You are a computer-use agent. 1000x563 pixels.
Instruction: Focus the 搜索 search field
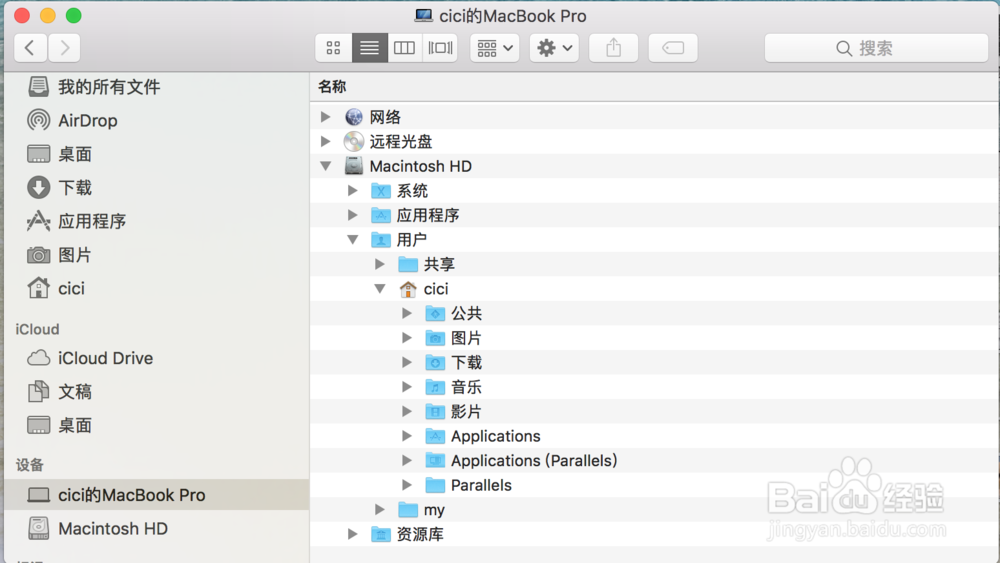[x=876, y=48]
